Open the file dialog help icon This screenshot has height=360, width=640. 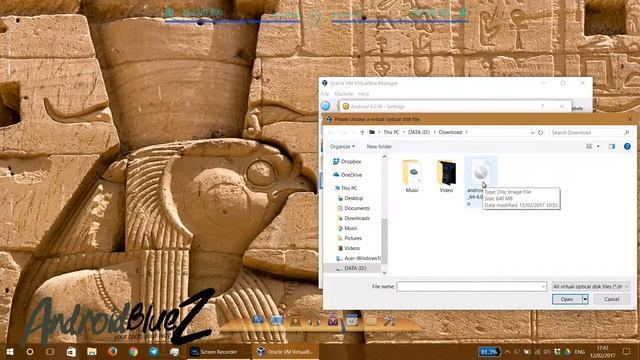[627, 146]
